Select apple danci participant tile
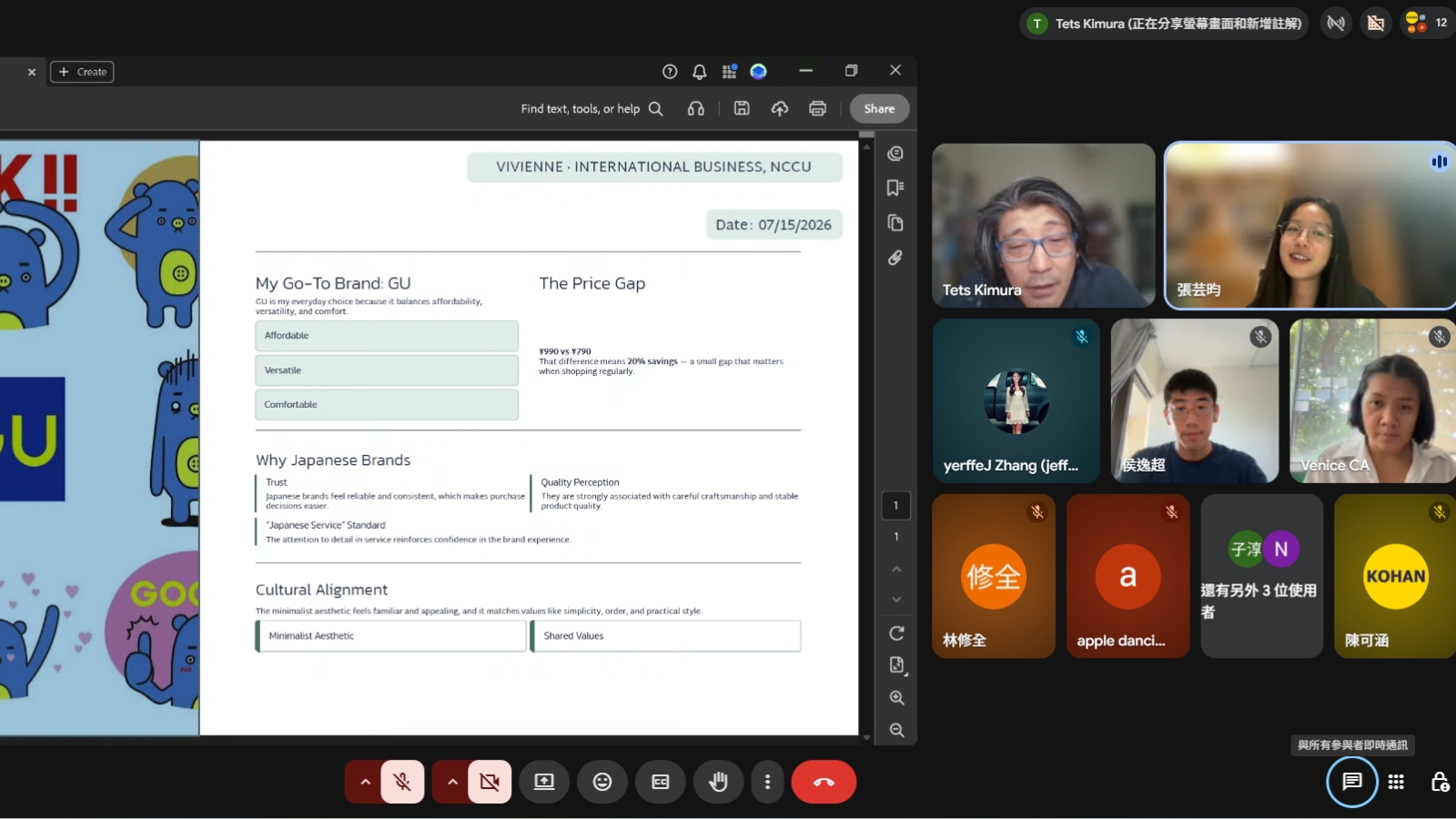 1127,576
